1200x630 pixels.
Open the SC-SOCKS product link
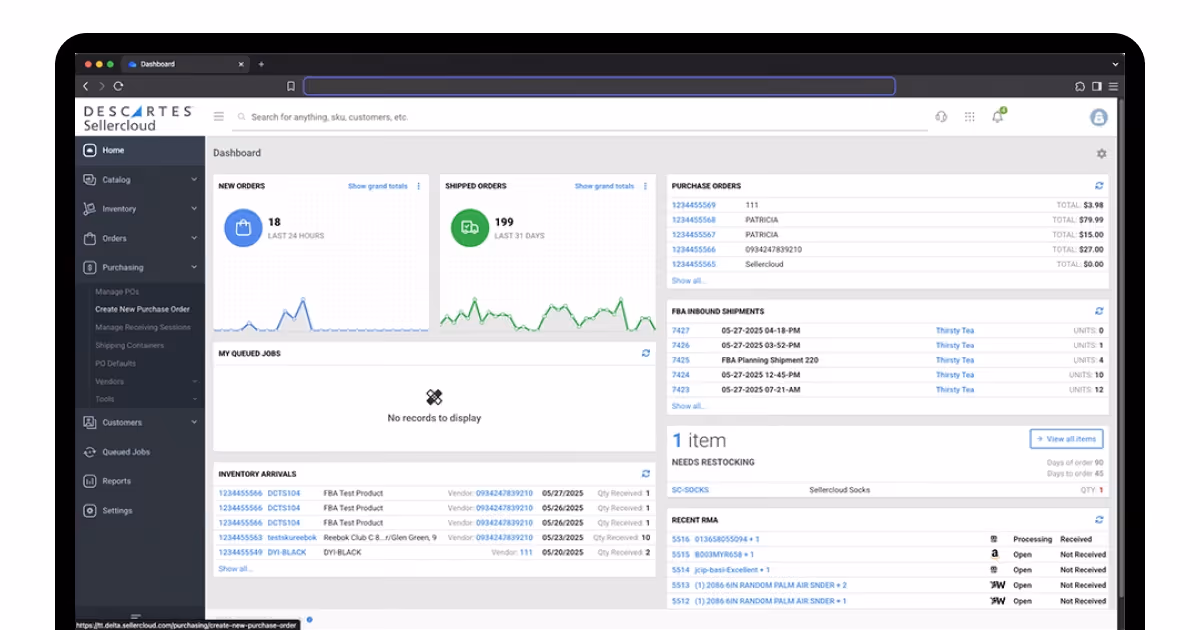point(690,490)
